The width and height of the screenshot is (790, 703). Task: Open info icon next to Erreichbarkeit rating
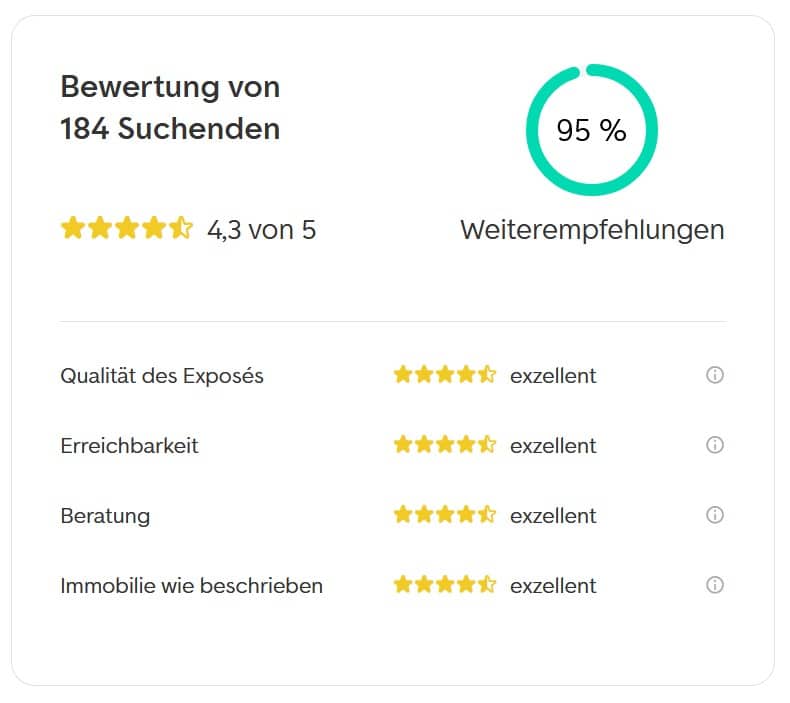click(714, 445)
